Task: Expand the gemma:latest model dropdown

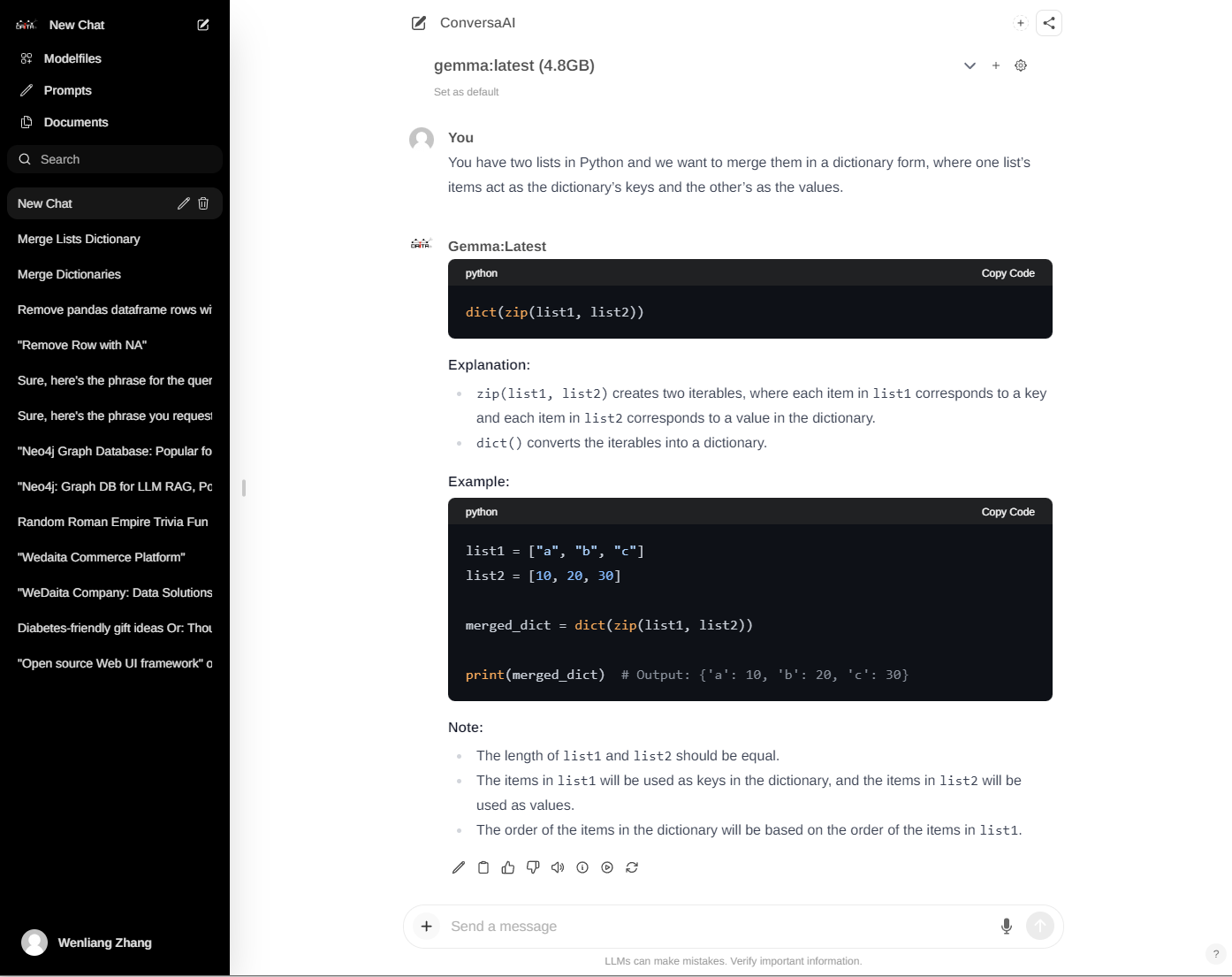Action: pos(970,65)
